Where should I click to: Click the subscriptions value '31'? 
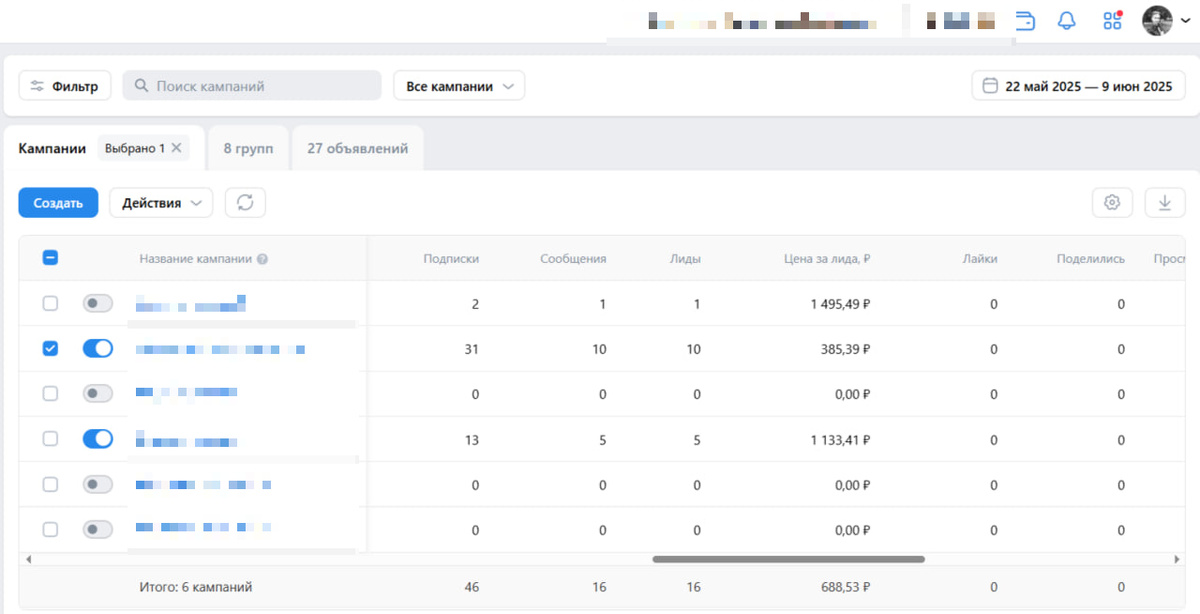472,349
